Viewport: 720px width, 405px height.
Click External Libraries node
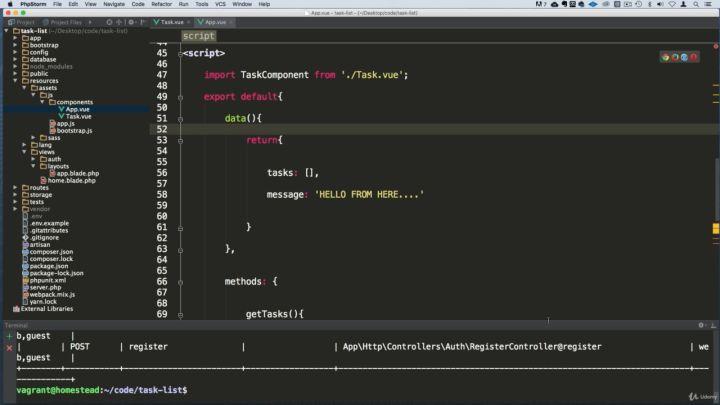[x=46, y=309]
